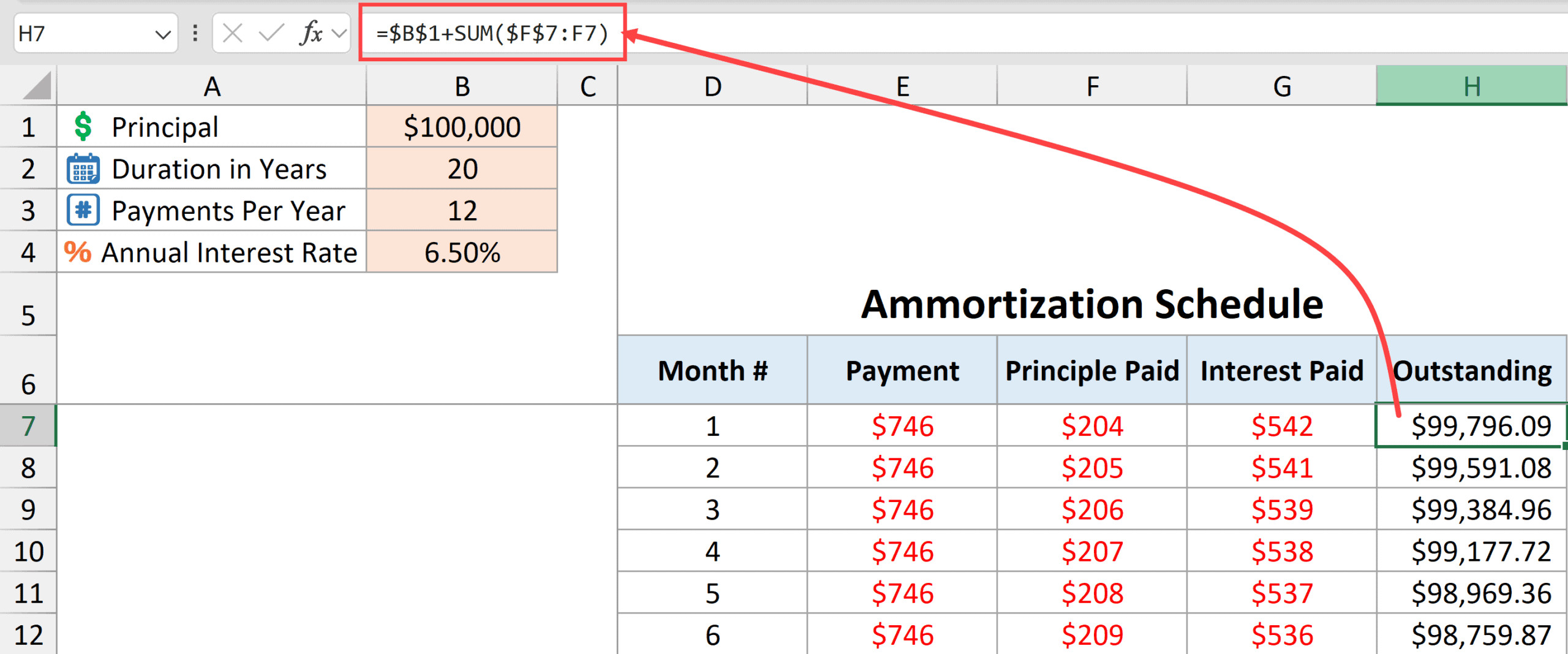Image resolution: width=1568 pixels, height=654 pixels.
Task: Expand the dropdown chevron next to fx
Action: click(x=339, y=33)
